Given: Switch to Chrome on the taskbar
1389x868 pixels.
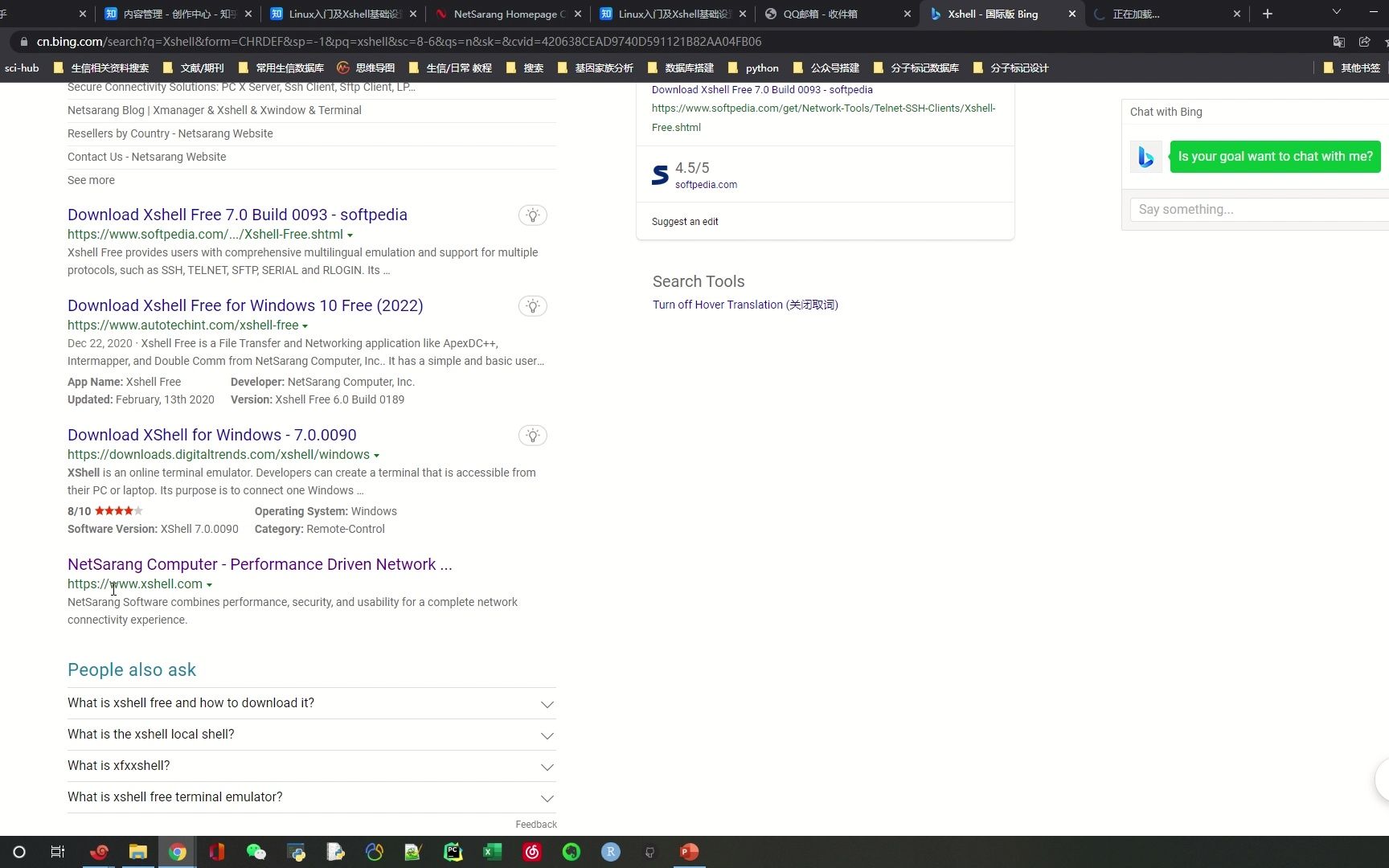Looking at the screenshot, I should click(x=178, y=852).
